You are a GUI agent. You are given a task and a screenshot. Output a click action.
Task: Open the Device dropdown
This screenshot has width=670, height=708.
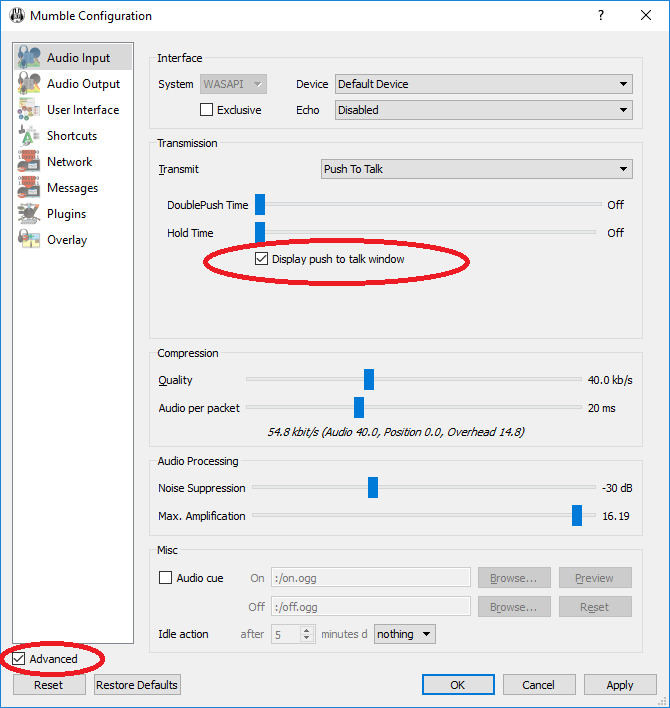483,84
